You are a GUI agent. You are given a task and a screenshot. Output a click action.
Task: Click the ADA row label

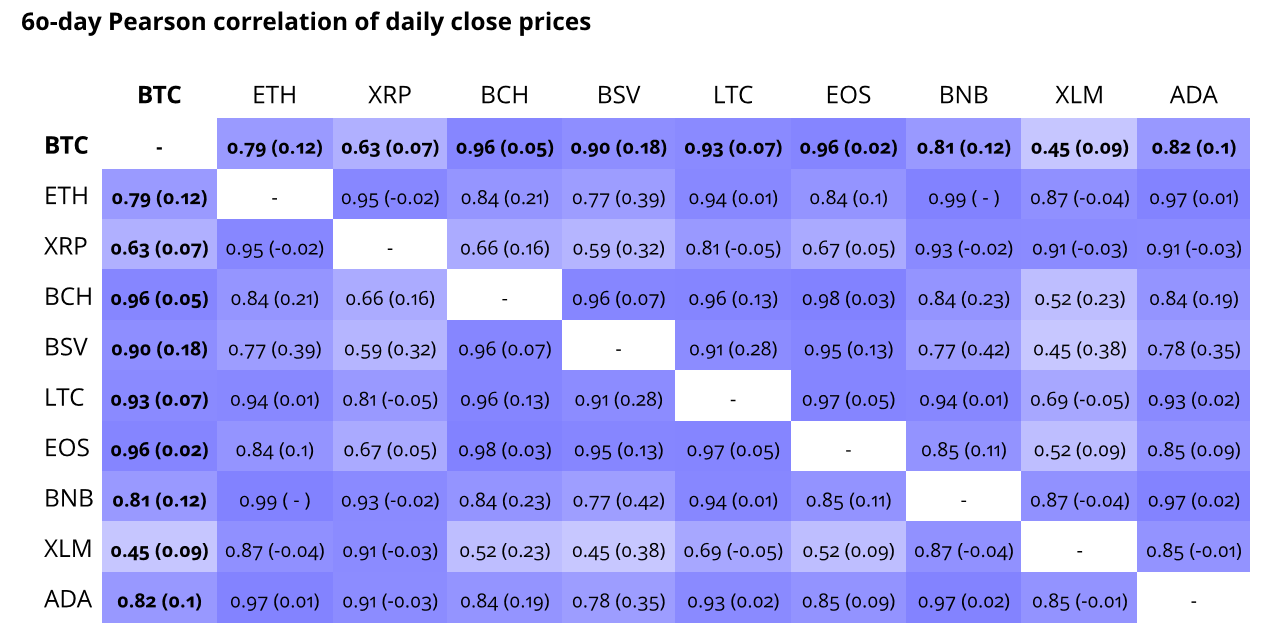(68, 599)
